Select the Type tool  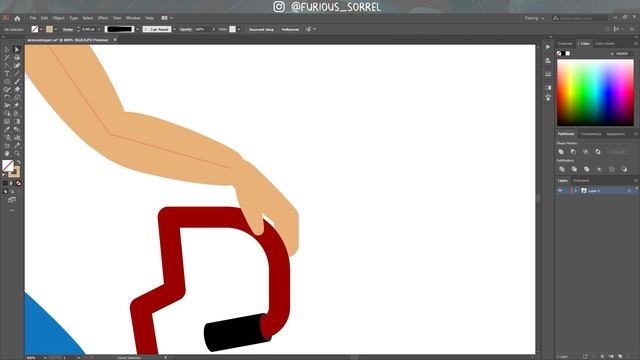tap(7, 73)
